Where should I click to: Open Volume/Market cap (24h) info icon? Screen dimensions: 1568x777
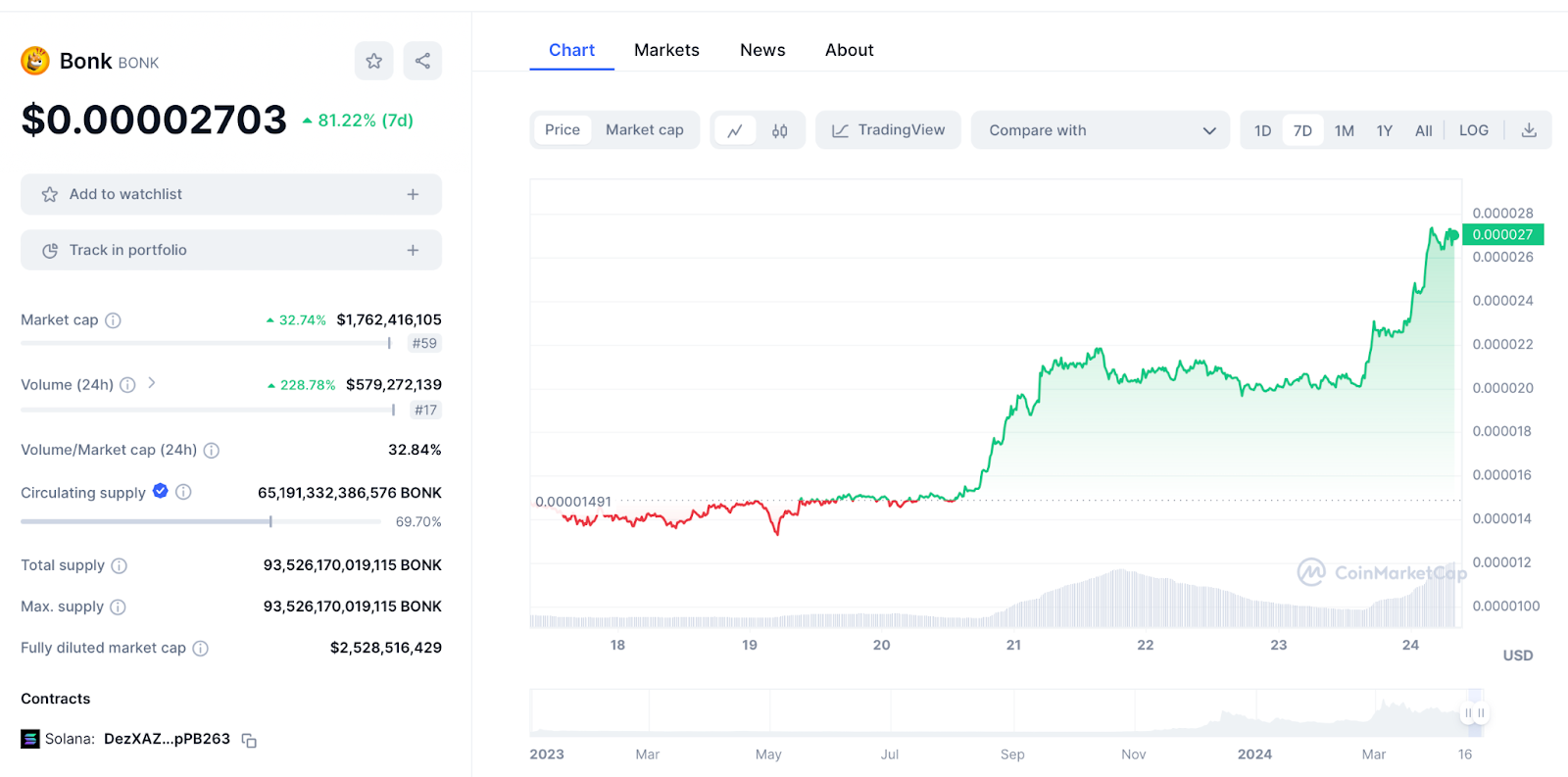pyautogui.click(x=212, y=450)
